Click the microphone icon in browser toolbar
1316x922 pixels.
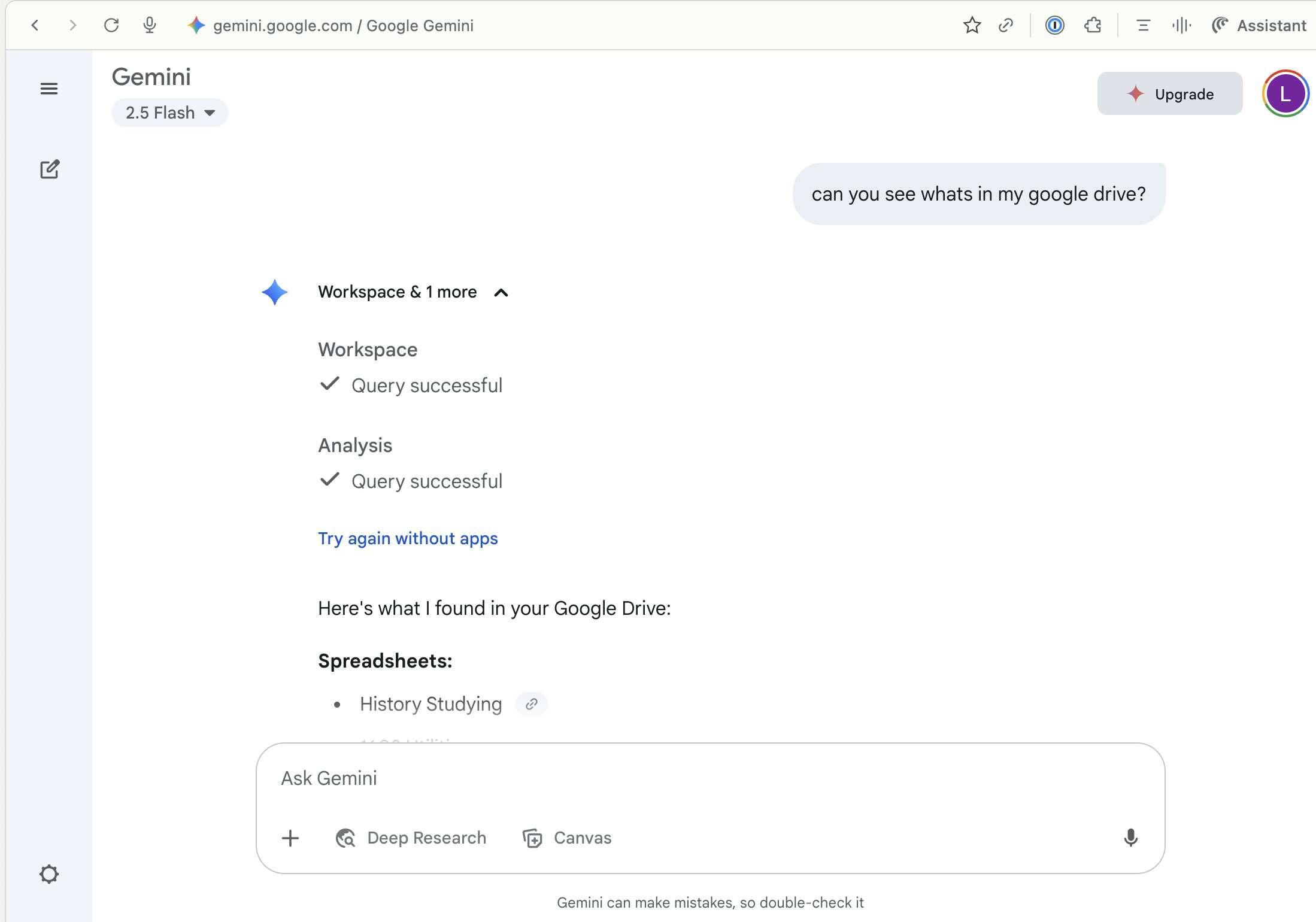click(x=150, y=25)
